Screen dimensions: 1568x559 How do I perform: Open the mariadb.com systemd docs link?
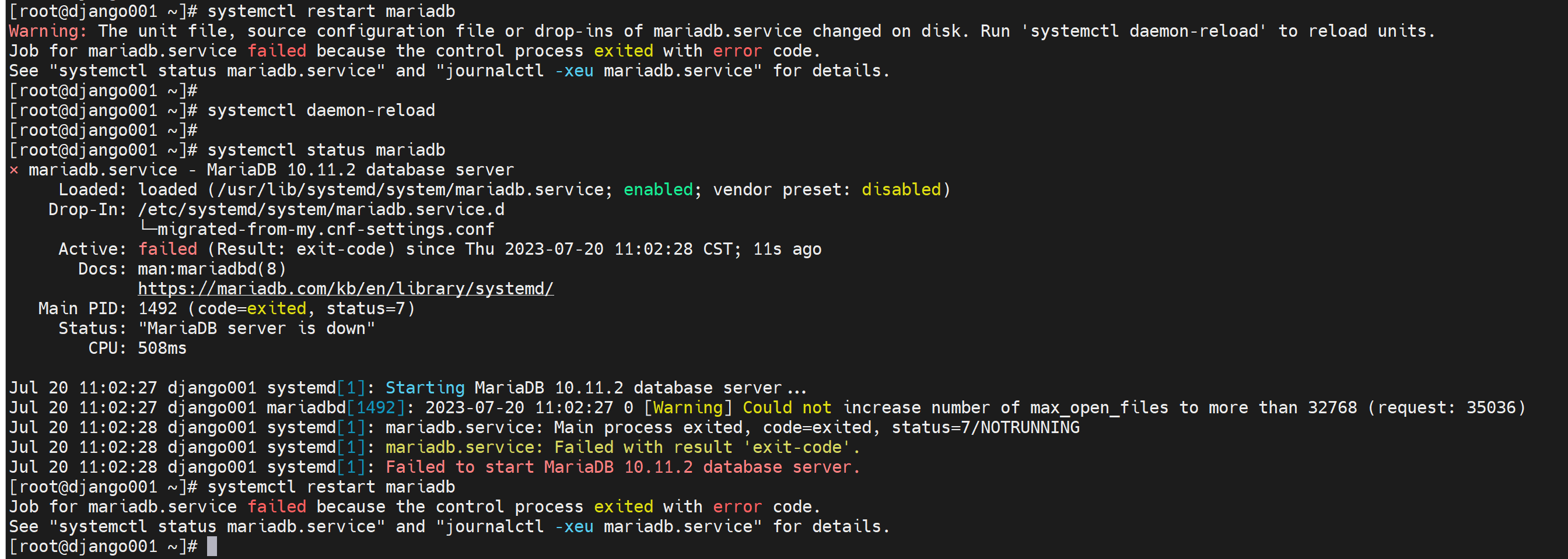pyautogui.click(x=345, y=289)
